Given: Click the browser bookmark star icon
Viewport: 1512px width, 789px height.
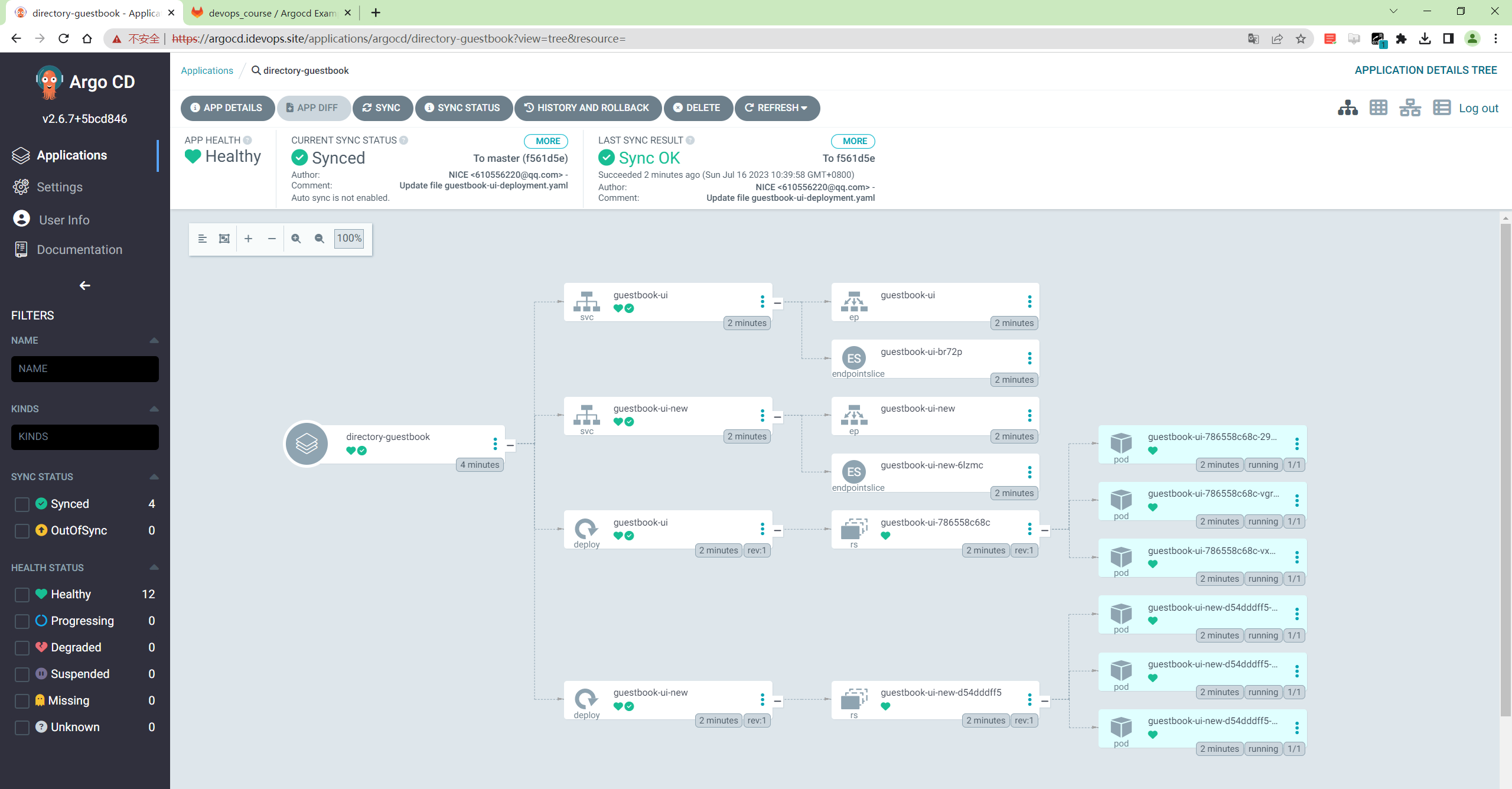Looking at the screenshot, I should point(1301,39).
